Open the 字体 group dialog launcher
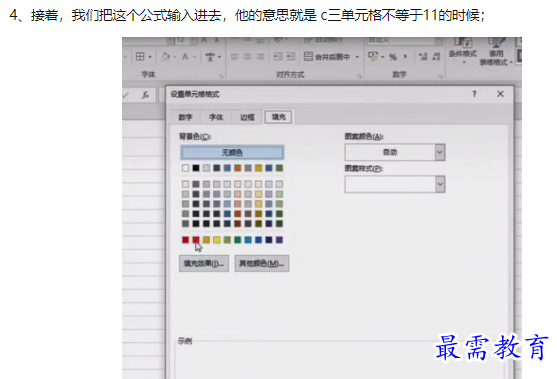557x379 pixels. pos(221,76)
